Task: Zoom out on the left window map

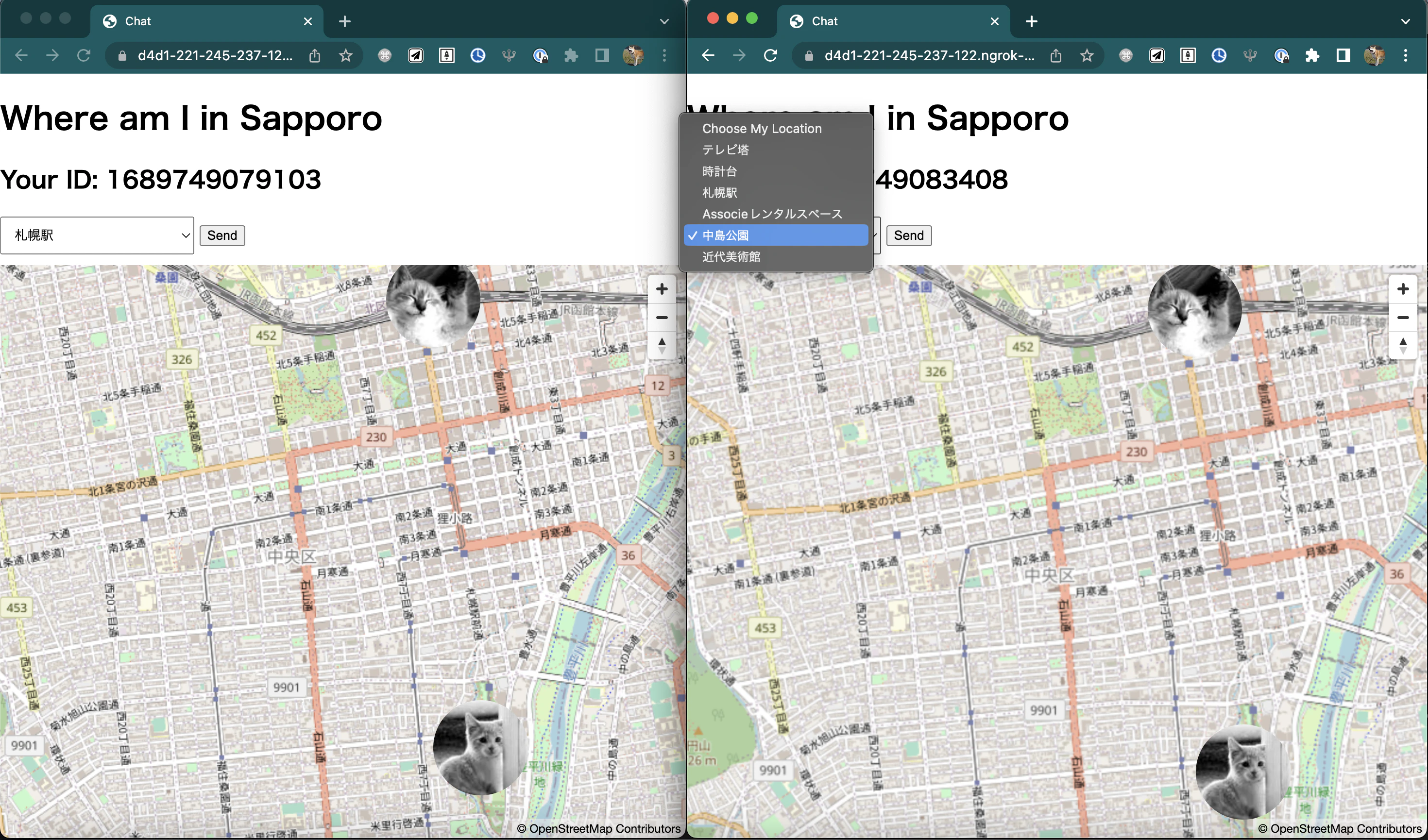Action: coord(662,317)
